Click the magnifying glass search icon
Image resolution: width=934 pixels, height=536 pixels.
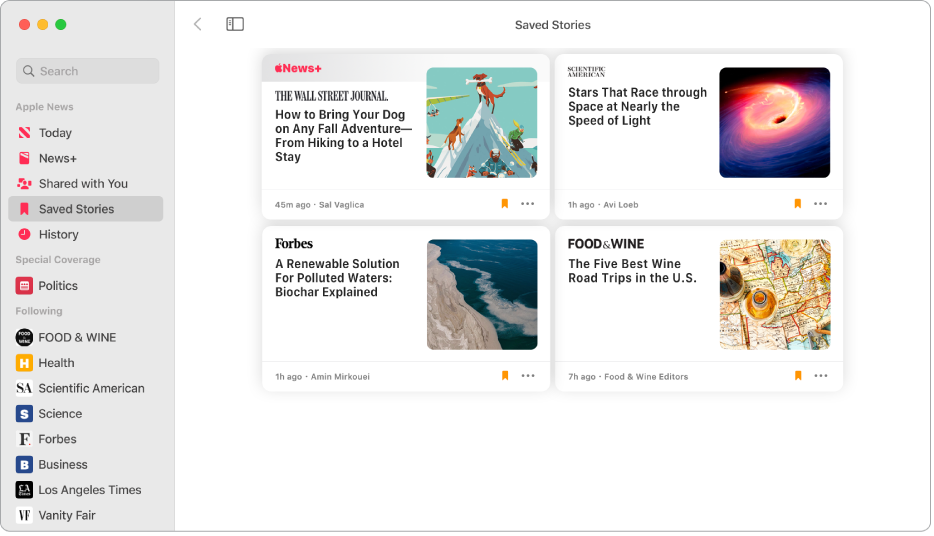click(28, 71)
